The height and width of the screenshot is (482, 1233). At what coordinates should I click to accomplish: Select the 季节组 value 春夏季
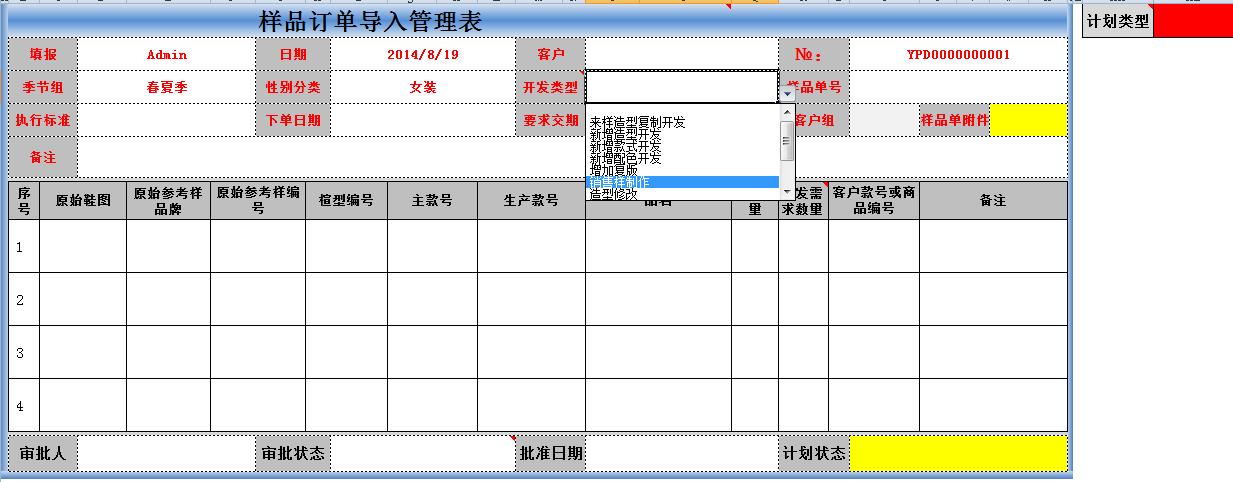[x=166, y=87]
